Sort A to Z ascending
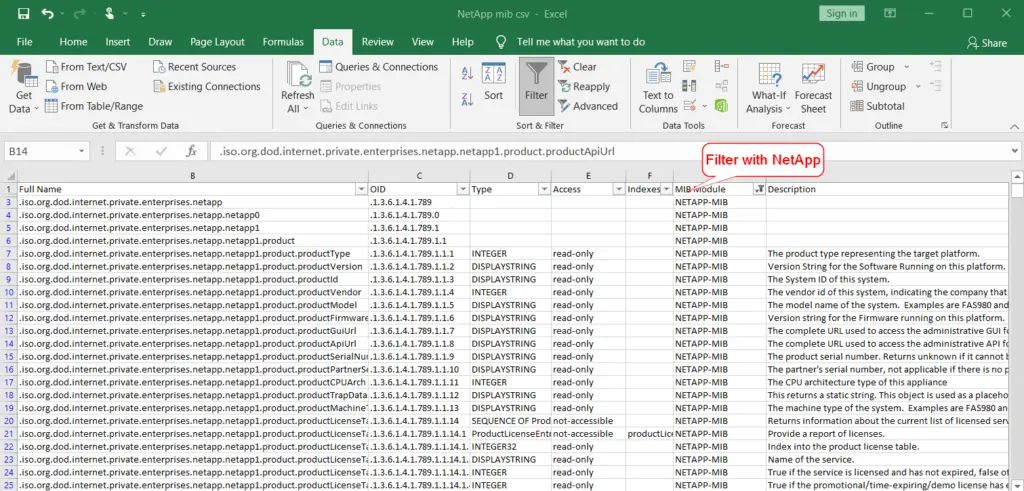This screenshot has height=491, width=1024. (468, 73)
